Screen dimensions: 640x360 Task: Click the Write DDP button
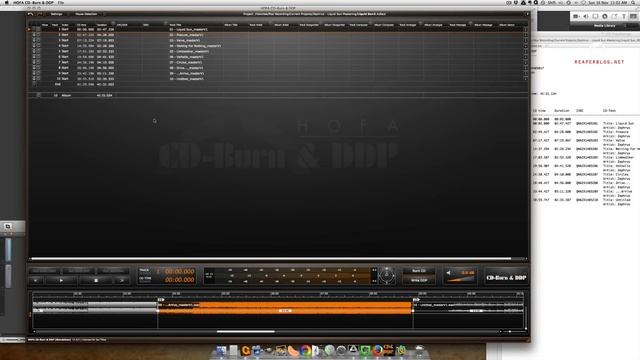point(419,280)
